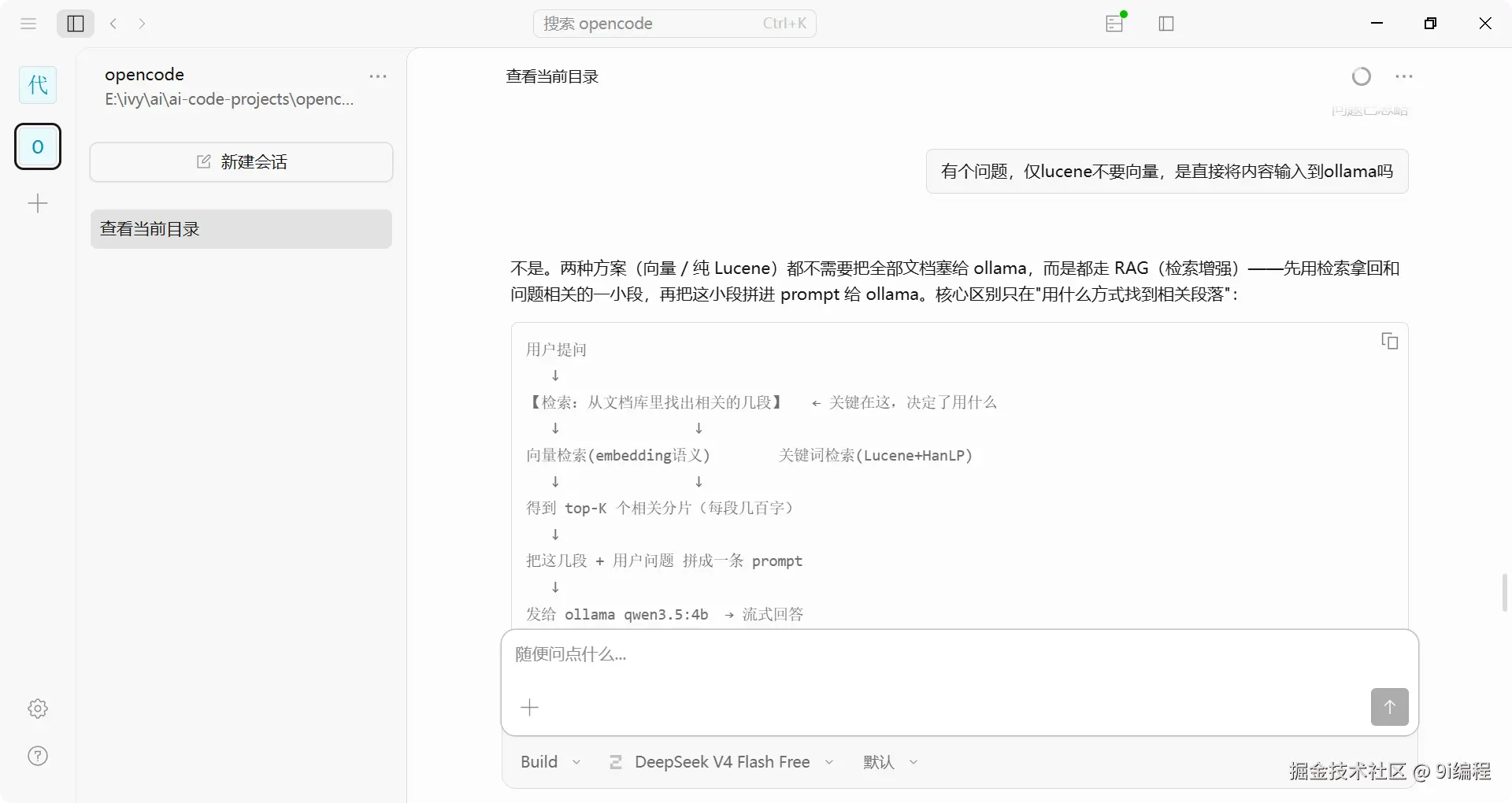The height and width of the screenshot is (803, 1512).
Task: Click the loading spinner indicator in header
Action: tap(1361, 76)
